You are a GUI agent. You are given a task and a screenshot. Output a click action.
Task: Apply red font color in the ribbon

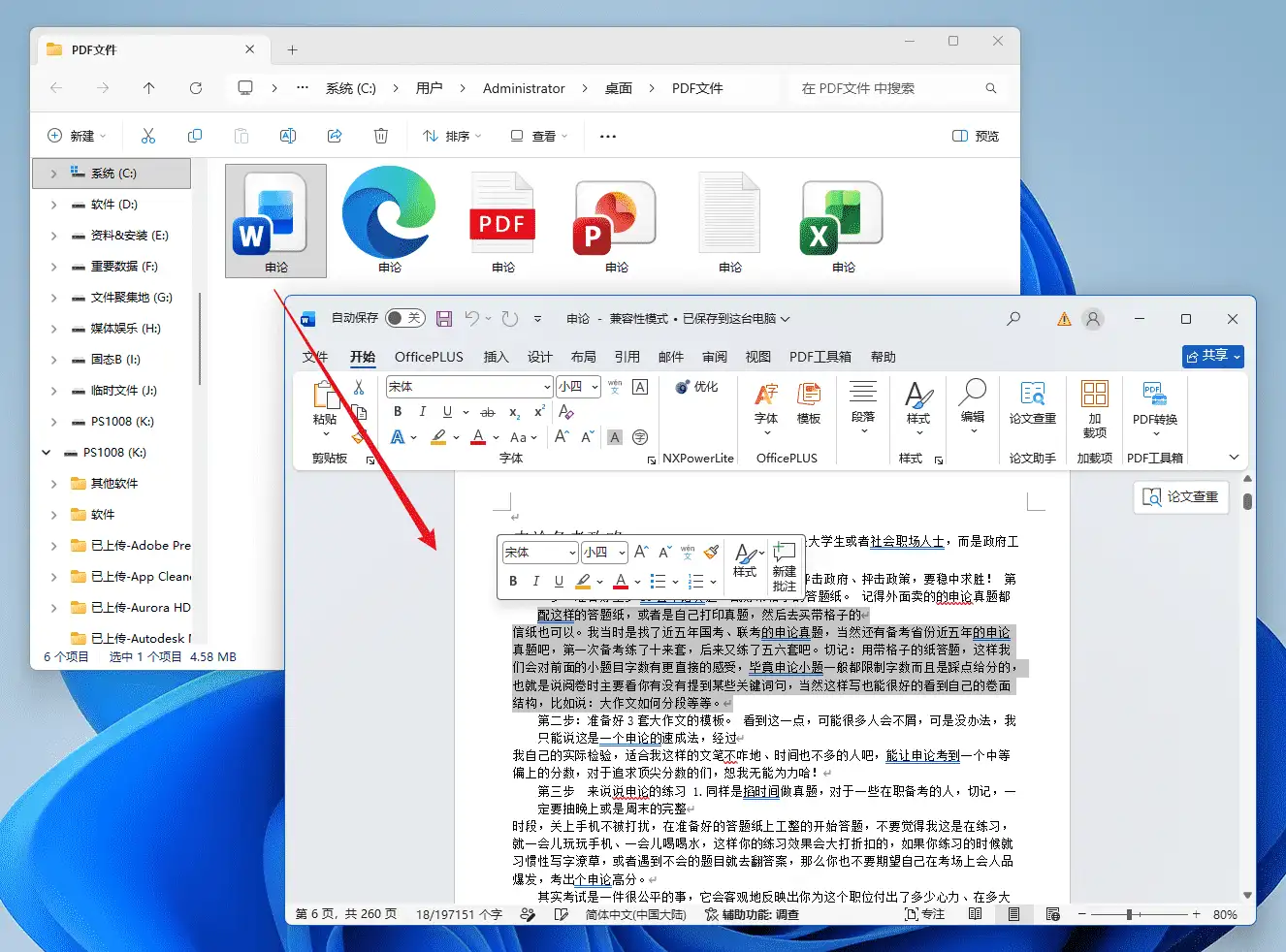478,437
